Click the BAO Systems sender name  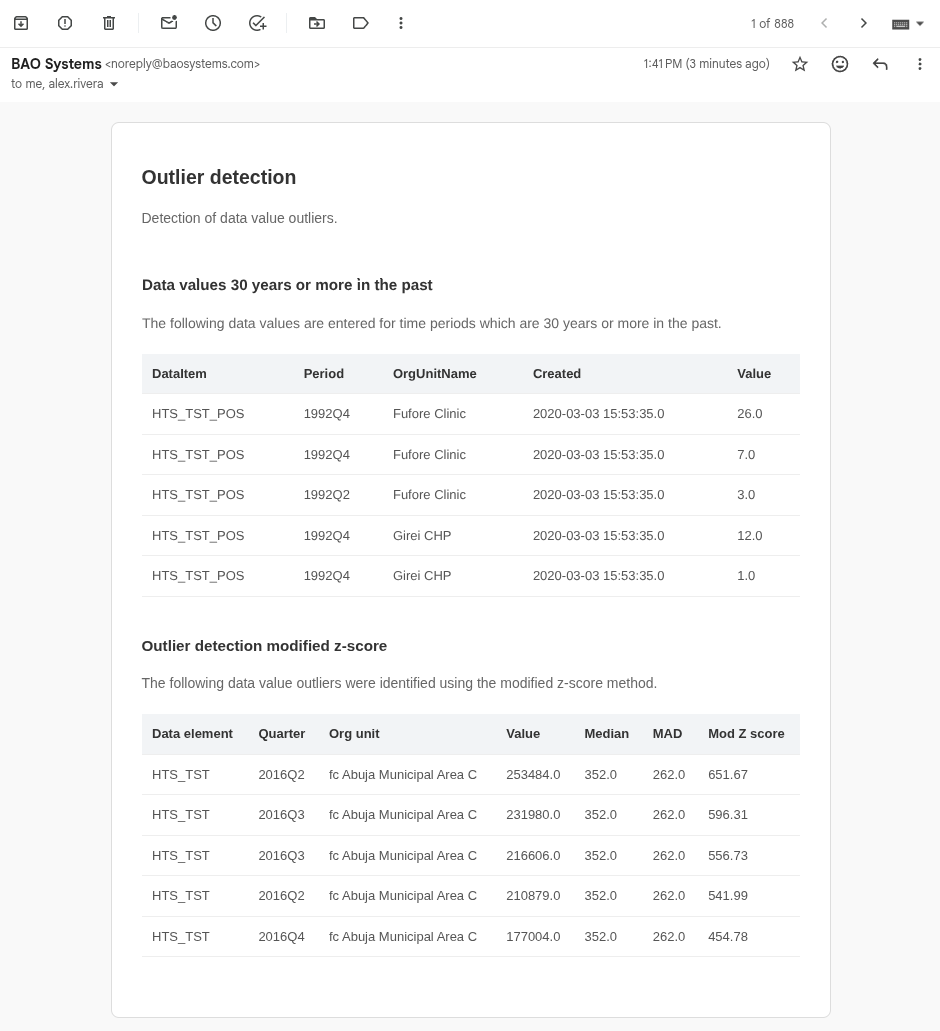56,64
